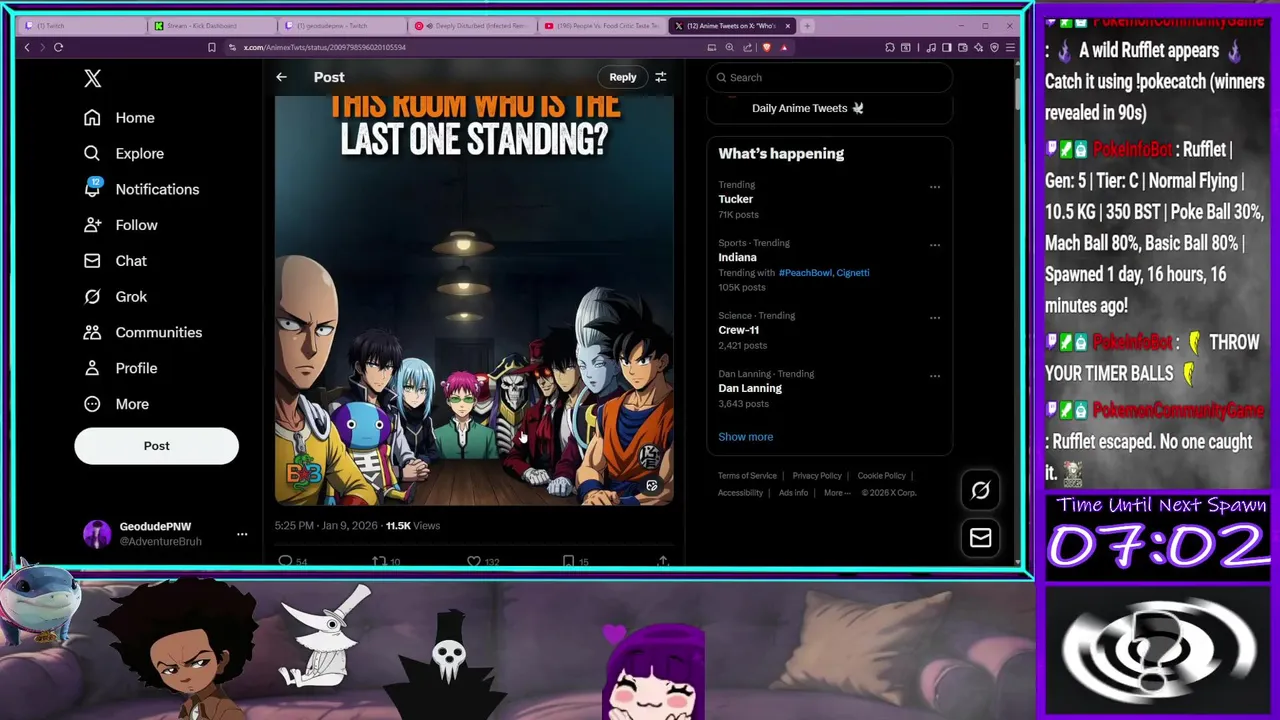This screenshot has width=1280, height=720.
Task: Go back using the Post header arrow
Action: (x=282, y=77)
